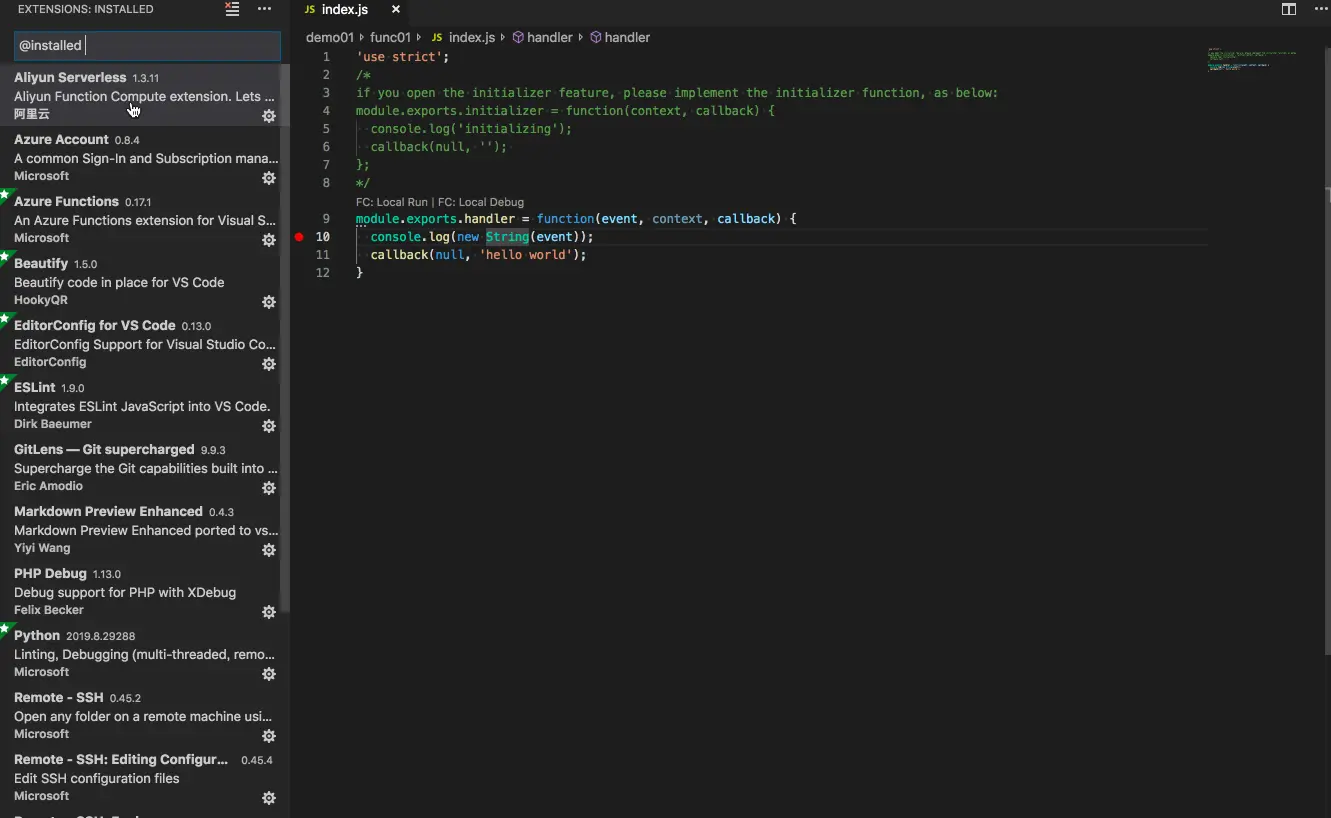Screen dimensions: 1331x818
Task: Open the demo01 breadcrumb
Action: pyautogui.click(x=330, y=37)
